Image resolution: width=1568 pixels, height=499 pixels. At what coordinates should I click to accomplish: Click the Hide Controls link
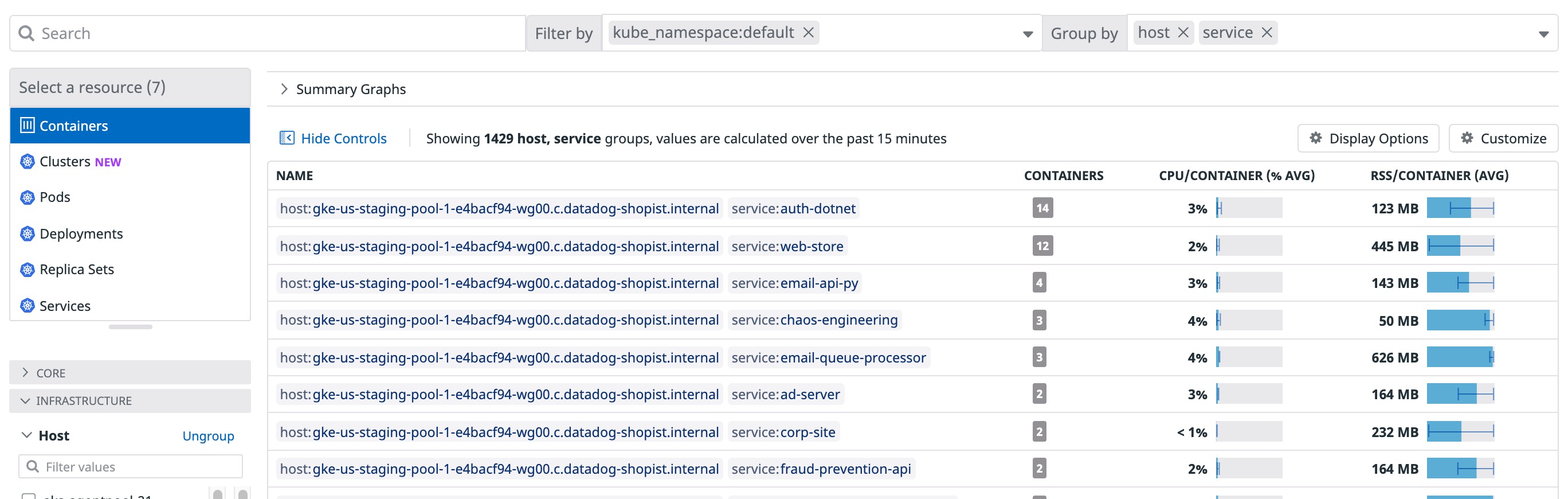(x=343, y=138)
